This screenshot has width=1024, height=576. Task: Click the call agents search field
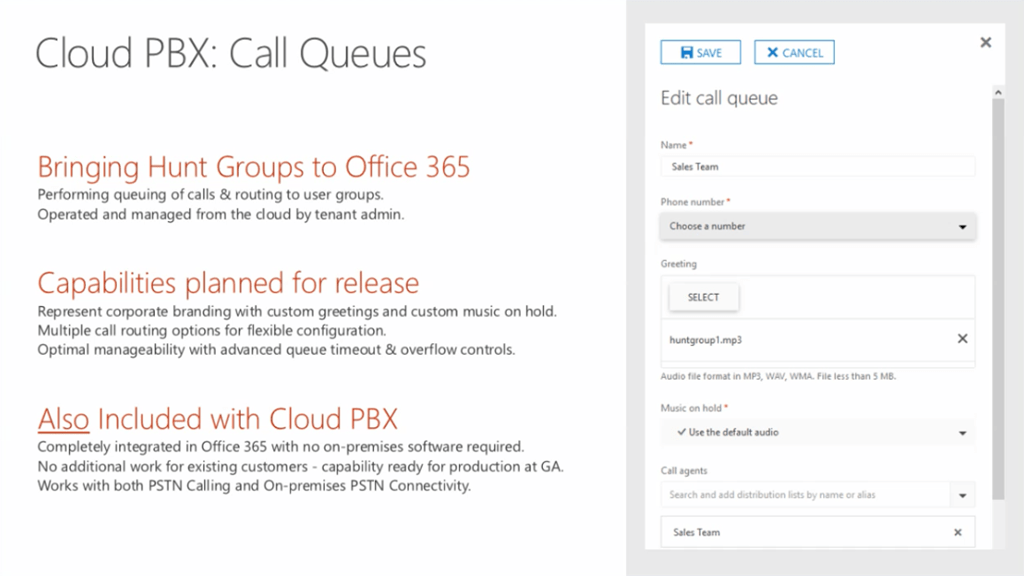tap(804, 495)
